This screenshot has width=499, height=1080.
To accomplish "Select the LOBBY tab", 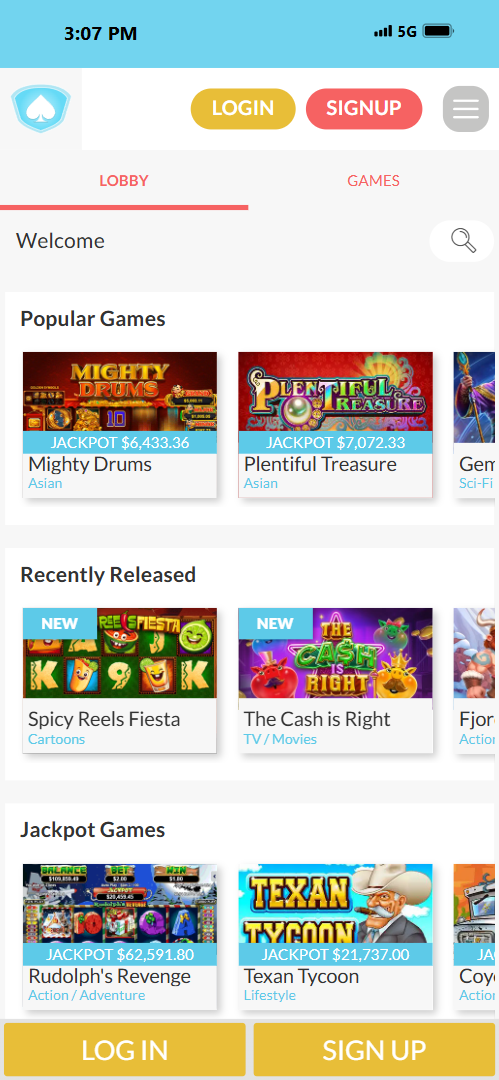I will point(124,180).
